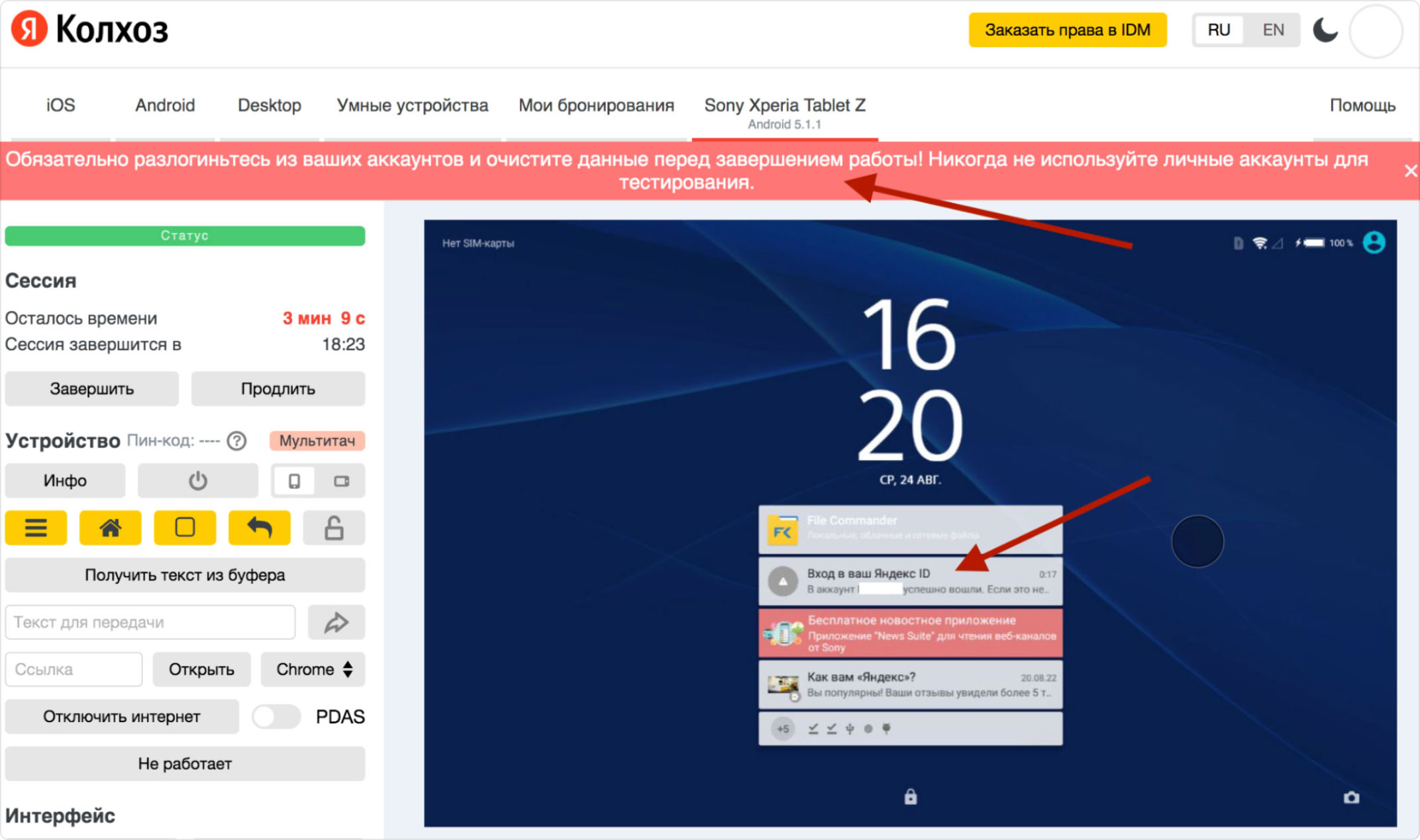Select the Sony Xperia Tablet Z tab

[x=785, y=112]
